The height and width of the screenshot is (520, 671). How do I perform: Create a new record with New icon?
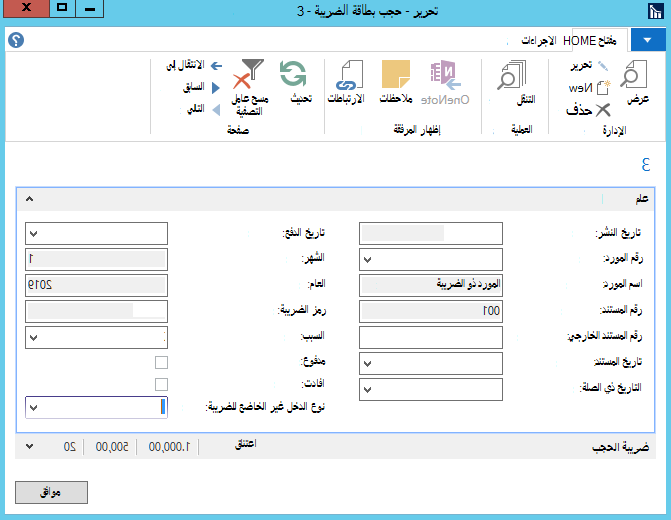tap(603, 87)
